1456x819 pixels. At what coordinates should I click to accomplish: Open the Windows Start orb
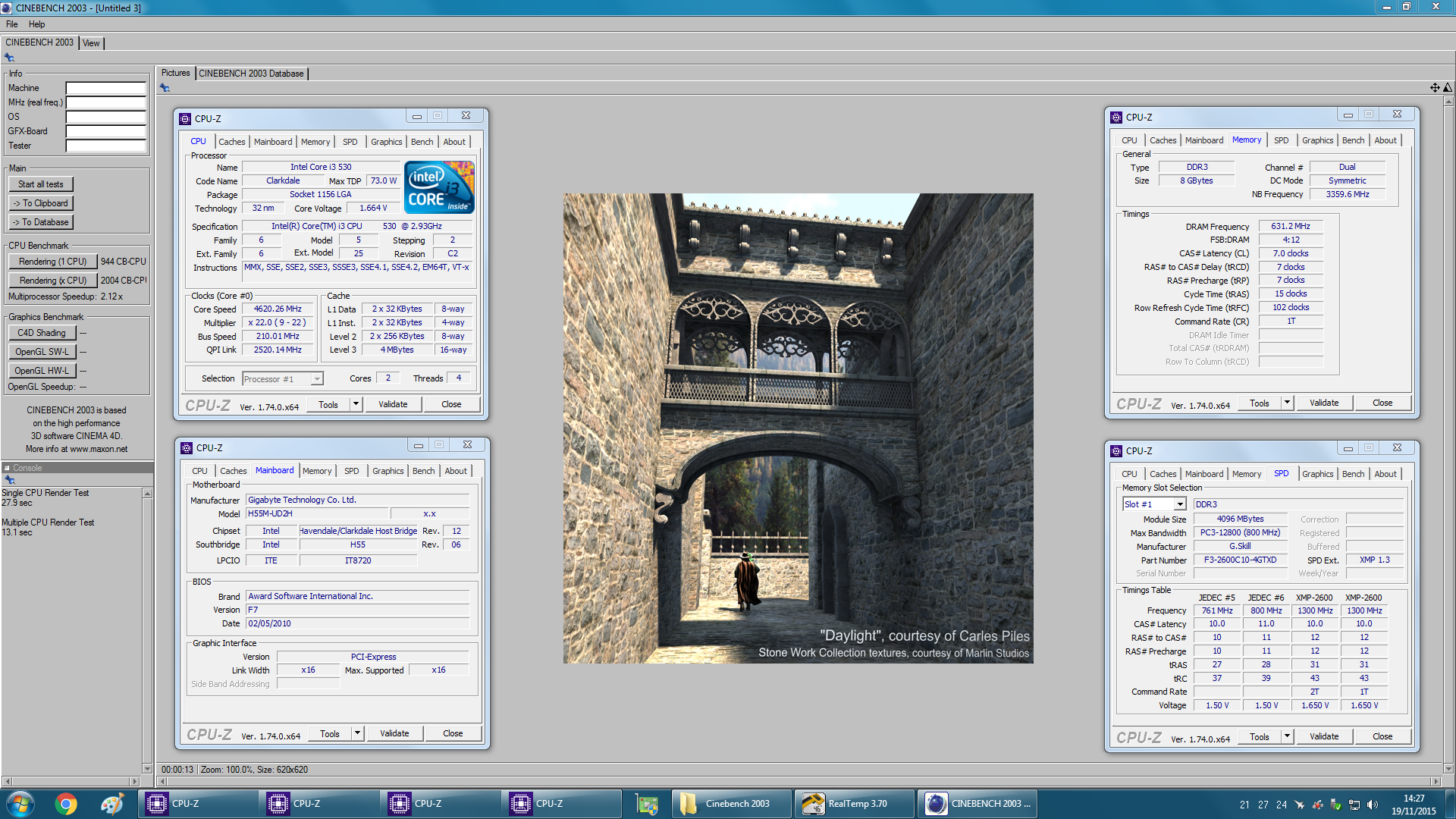20,804
